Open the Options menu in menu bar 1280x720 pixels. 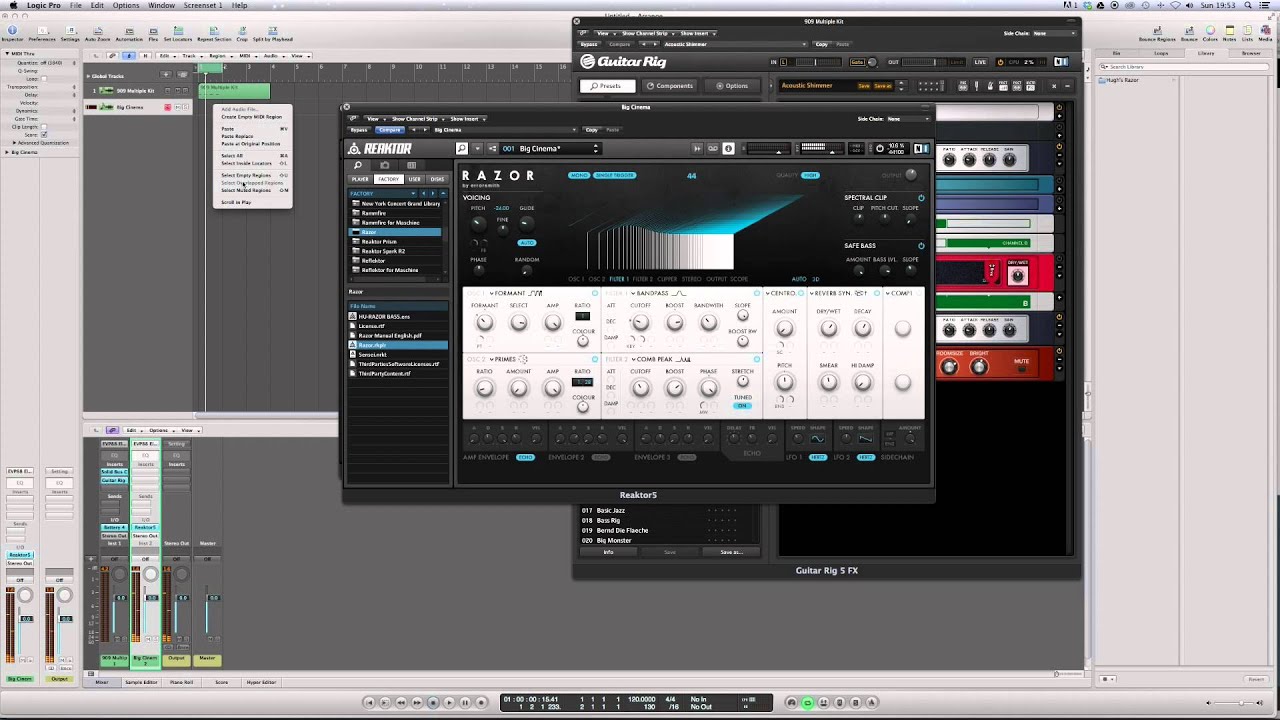tap(126, 5)
